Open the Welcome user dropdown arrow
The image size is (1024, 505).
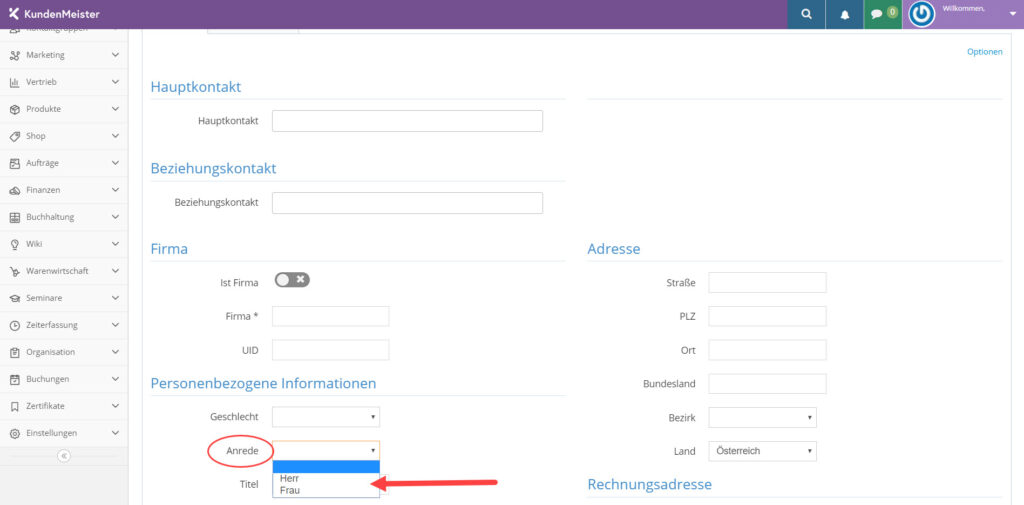tap(1012, 14)
